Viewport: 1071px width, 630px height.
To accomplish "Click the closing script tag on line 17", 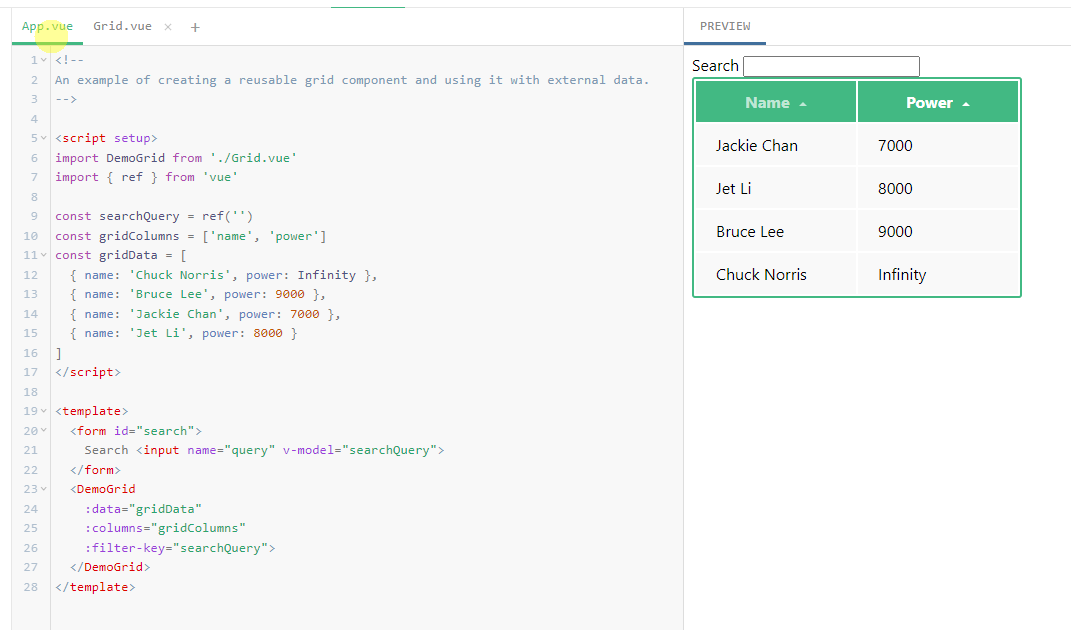I will (x=87, y=372).
